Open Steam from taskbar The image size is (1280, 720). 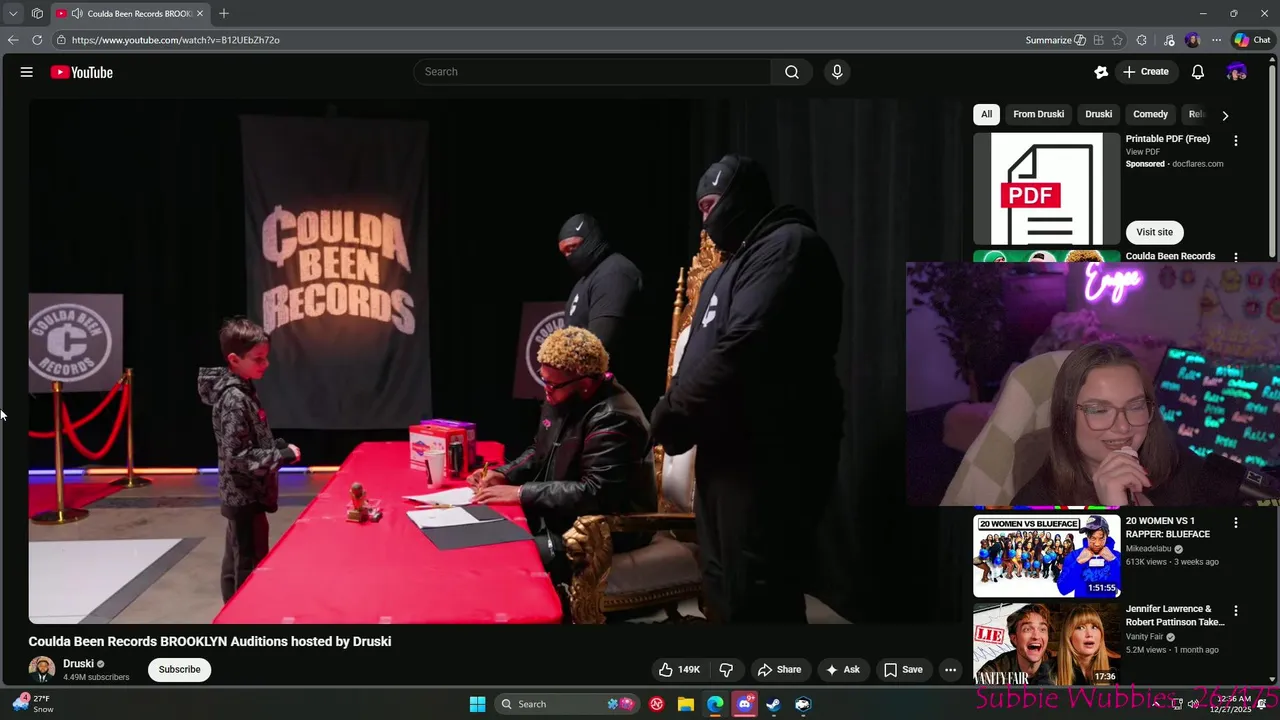(x=773, y=704)
